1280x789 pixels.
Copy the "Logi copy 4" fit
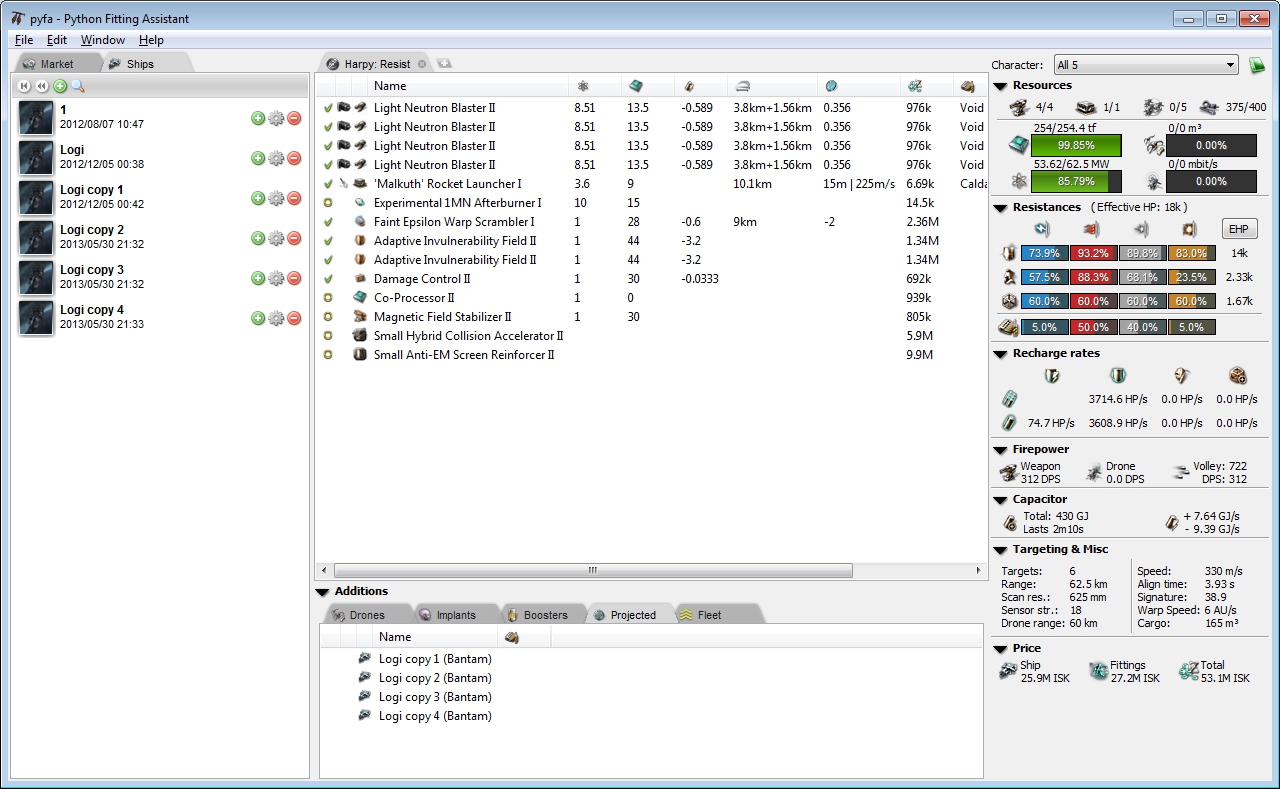point(258,318)
